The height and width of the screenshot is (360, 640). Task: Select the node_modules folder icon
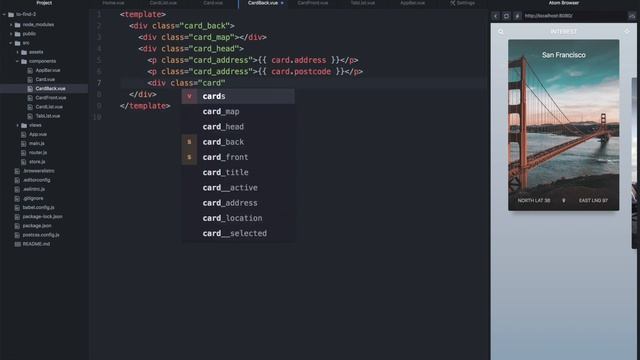(x=18, y=25)
